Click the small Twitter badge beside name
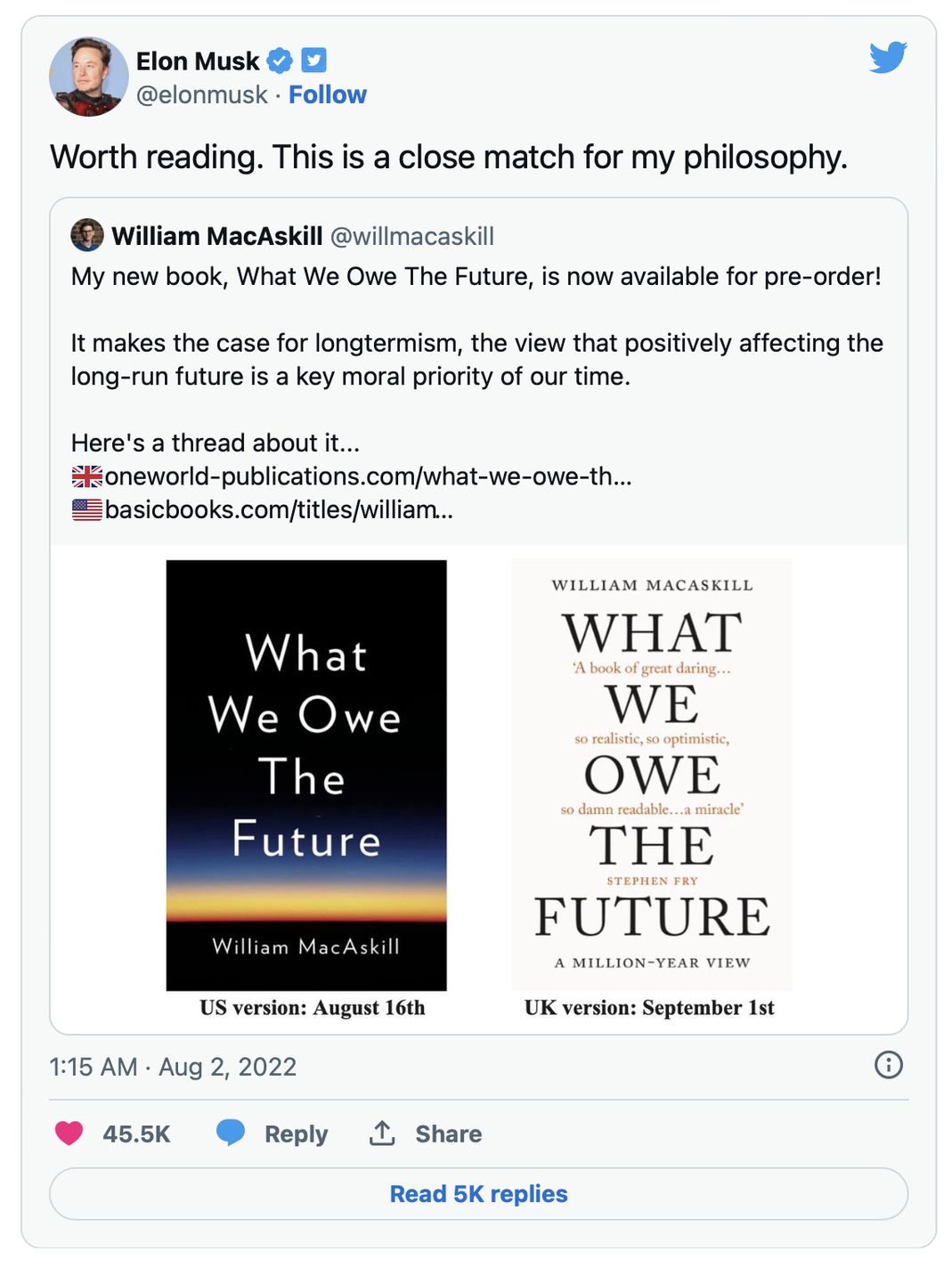This screenshot has height=1268, width=952. [313, 61]
